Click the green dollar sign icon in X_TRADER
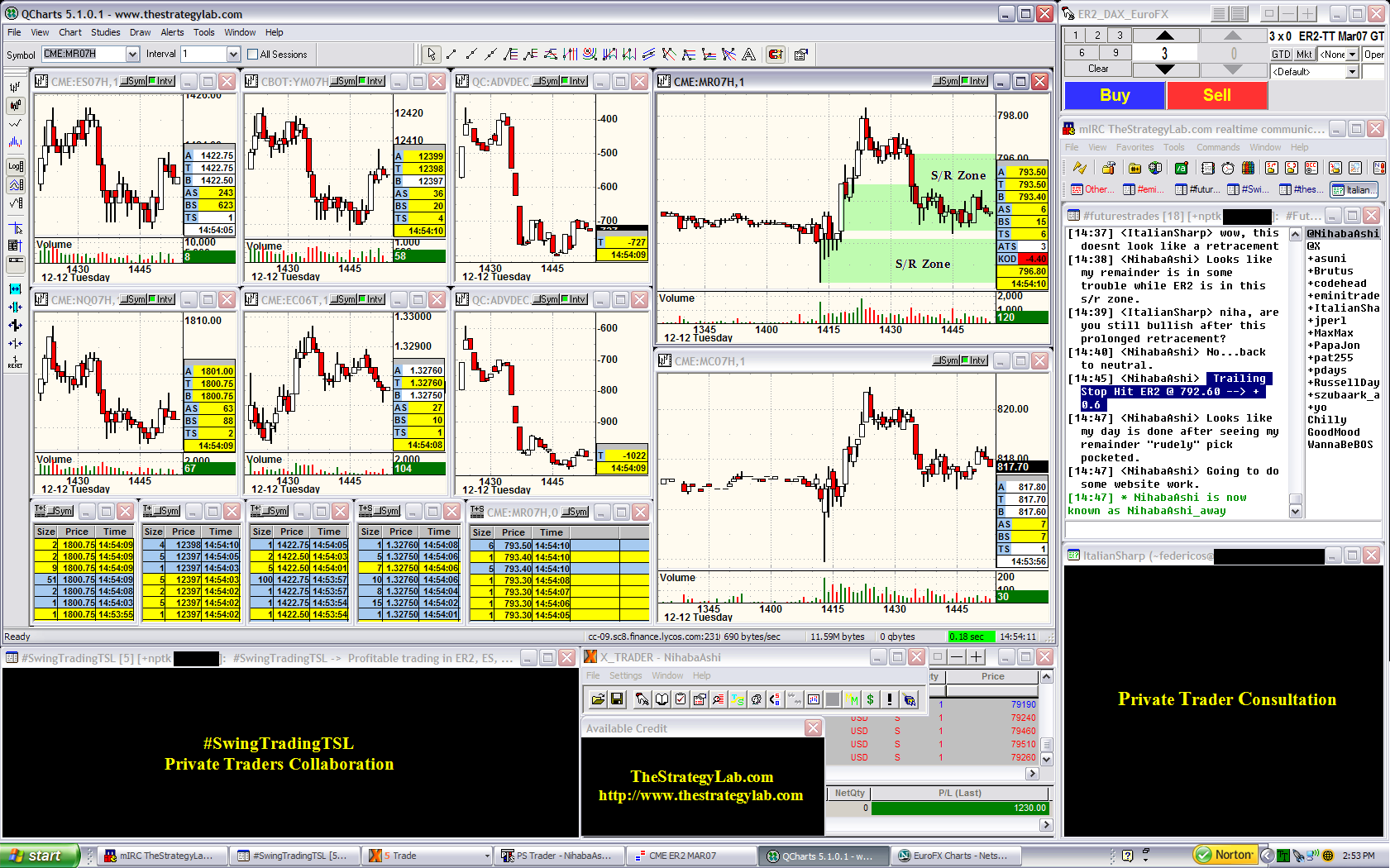The height and width of the screenshot is (868, 1390). click(x=870, y=699)
